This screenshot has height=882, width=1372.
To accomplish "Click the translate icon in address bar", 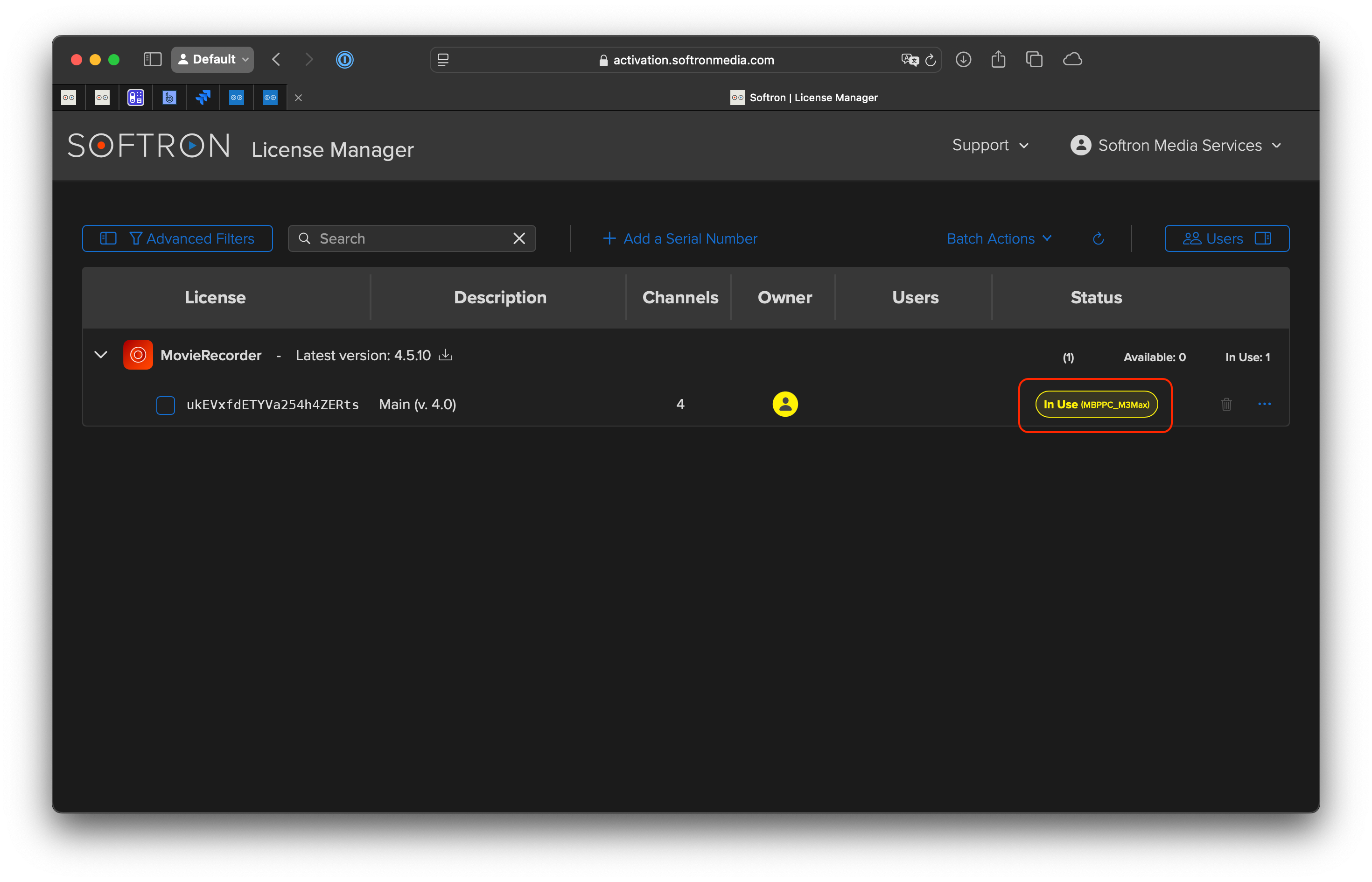I will (x=910, y=60).
